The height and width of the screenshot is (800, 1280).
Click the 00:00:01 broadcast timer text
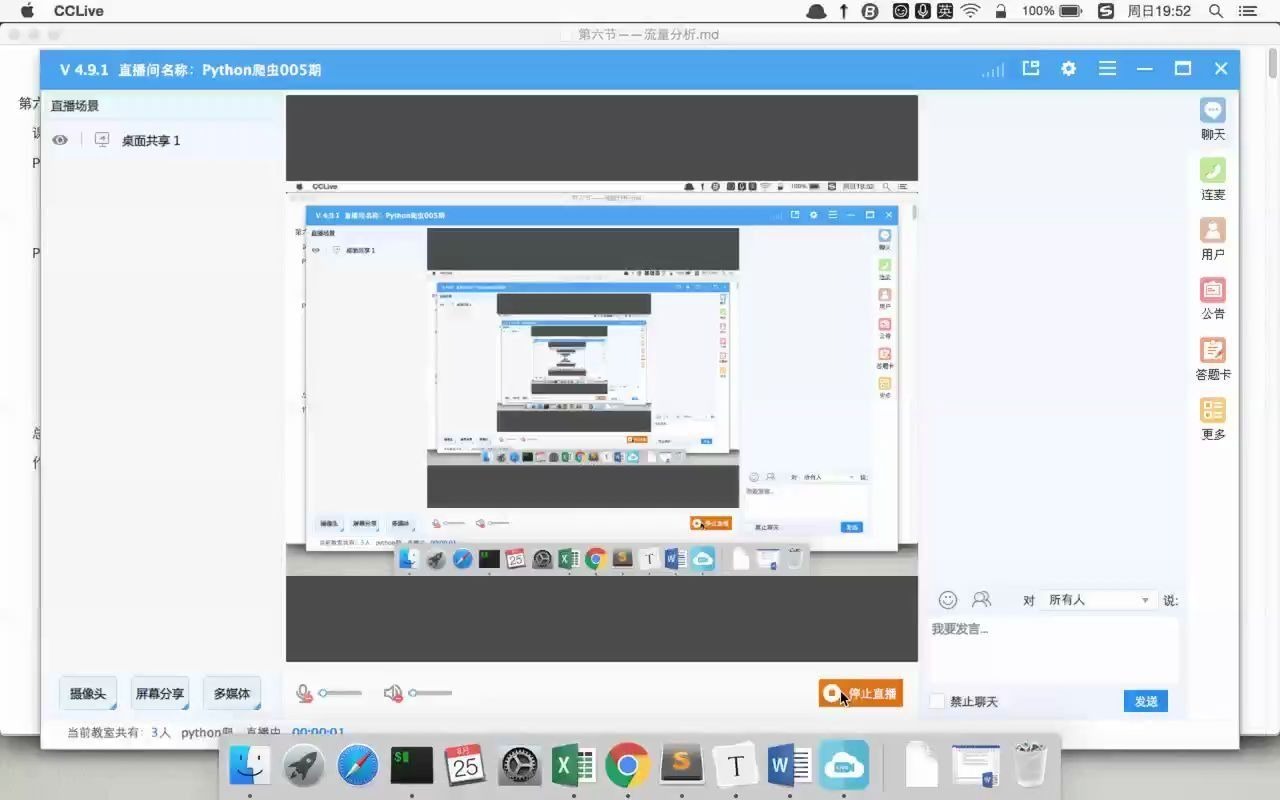[318, 732]
